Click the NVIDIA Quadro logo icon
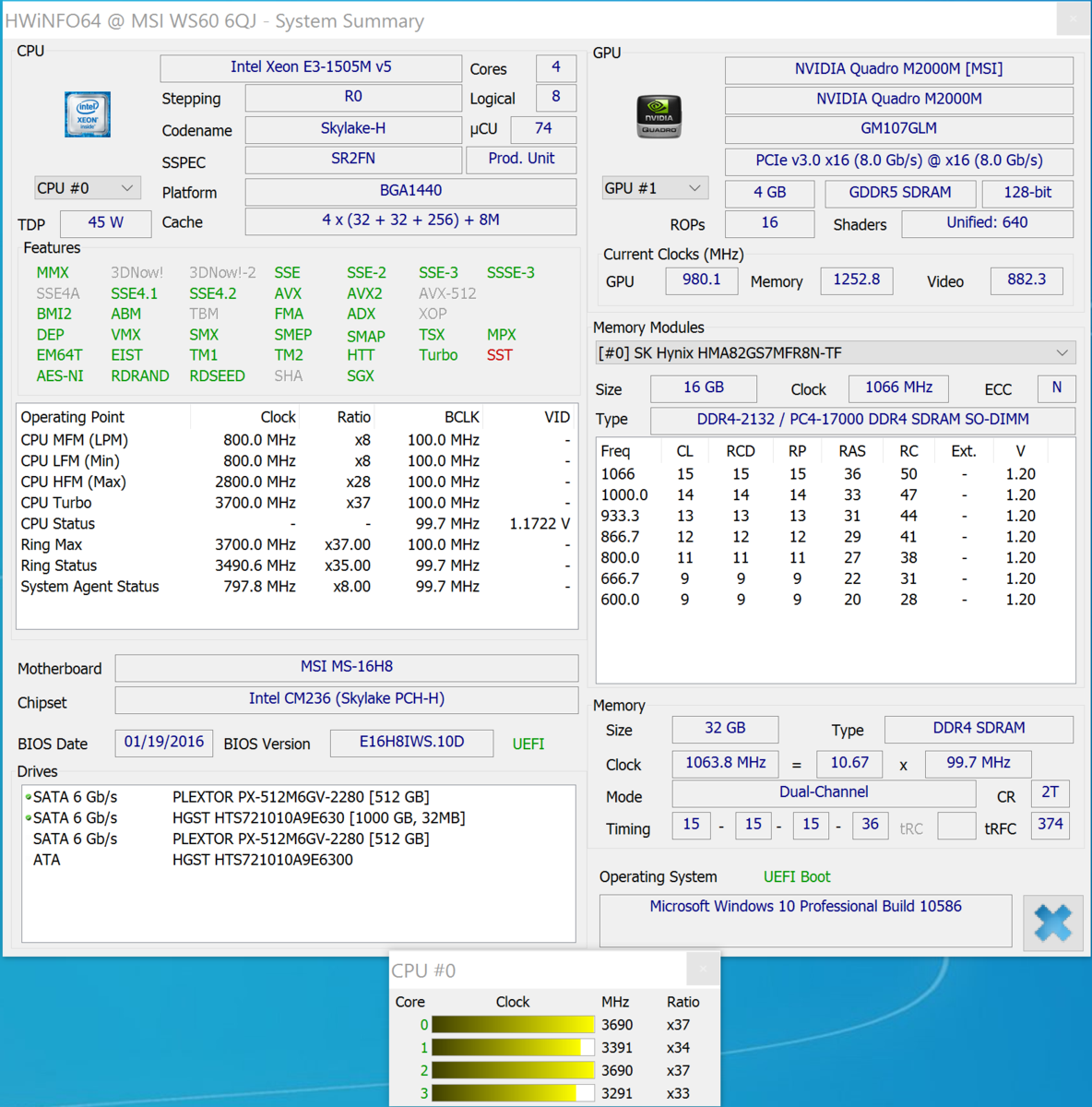 (659, 116)
